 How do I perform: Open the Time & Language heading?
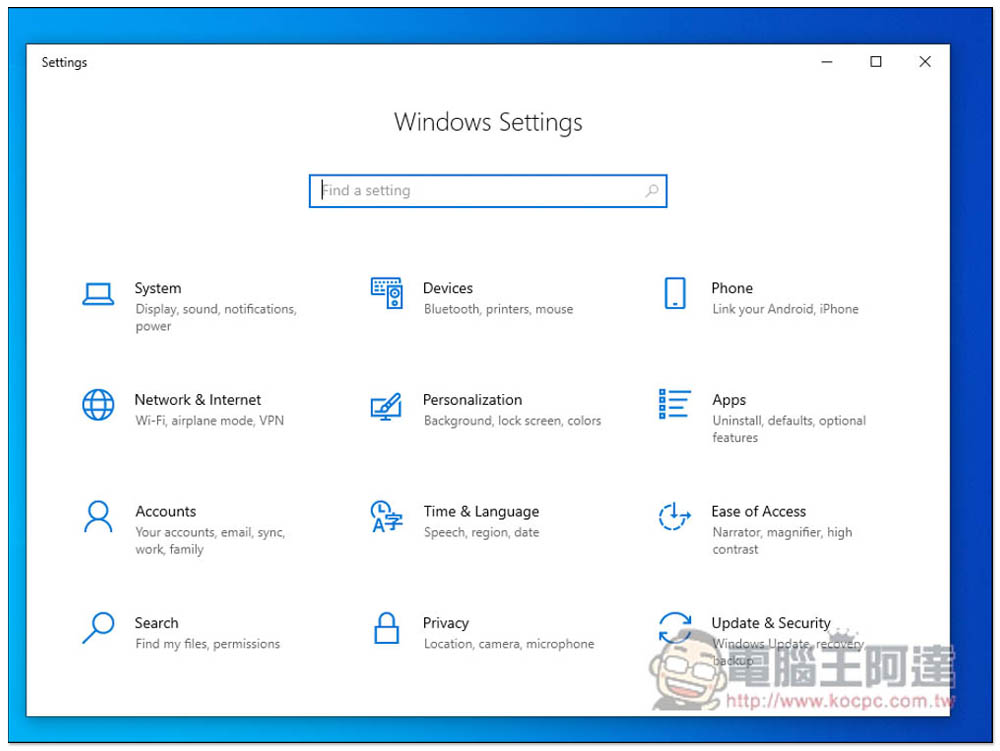coord(481,511)
